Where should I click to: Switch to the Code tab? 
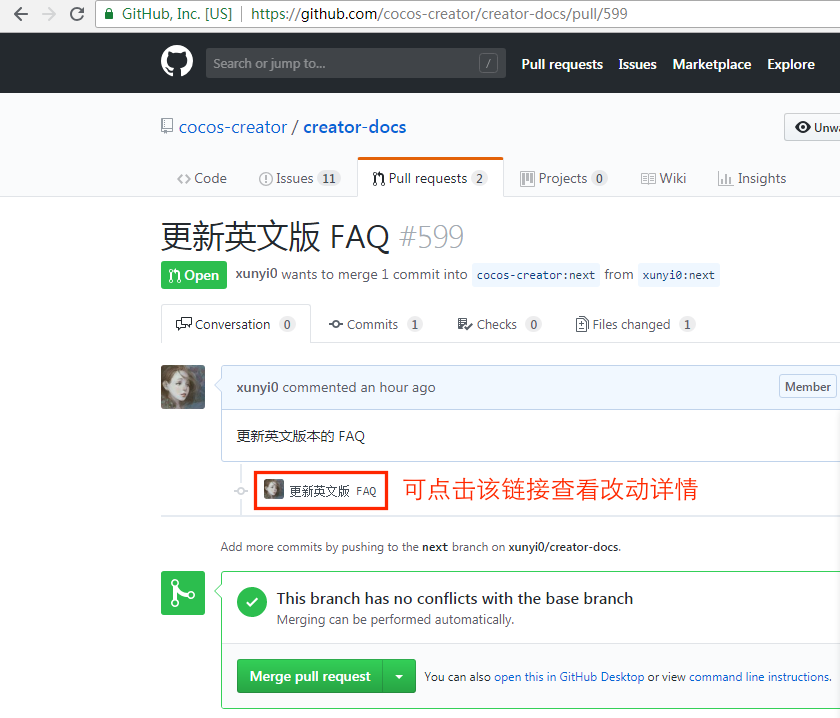[x=202, y=178]
